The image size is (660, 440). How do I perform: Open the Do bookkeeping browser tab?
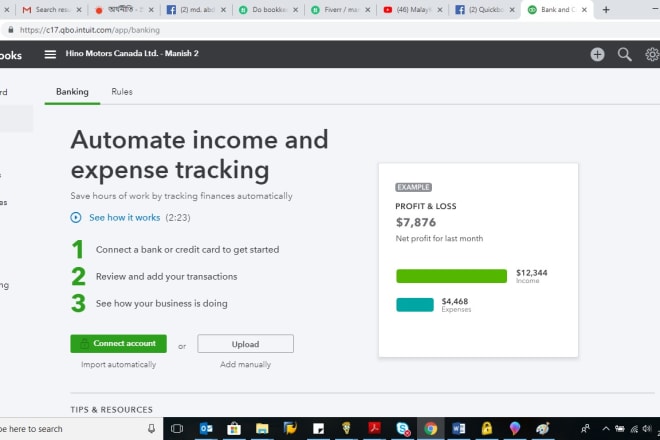click(269, 9)
